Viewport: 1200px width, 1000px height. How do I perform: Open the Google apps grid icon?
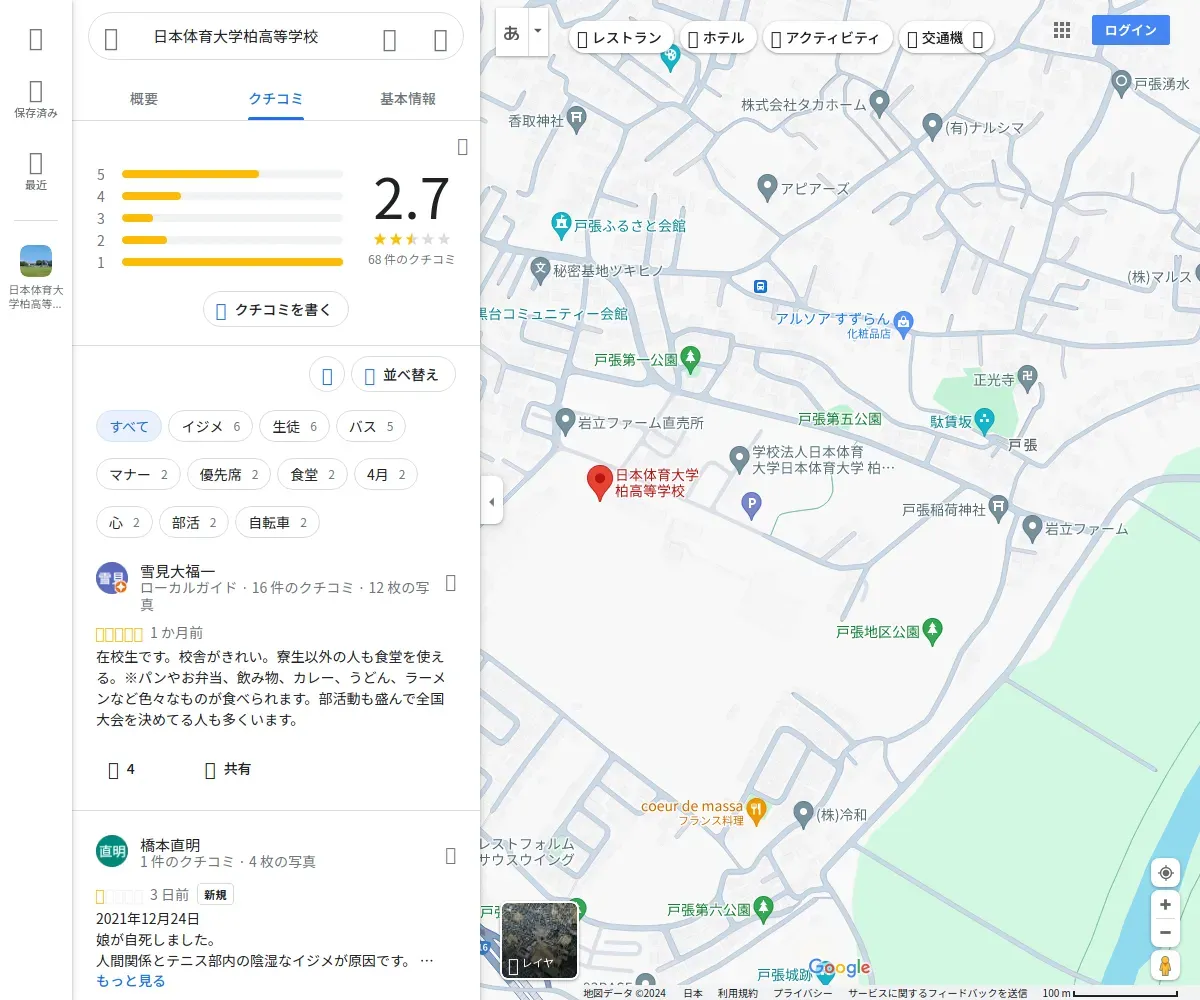coord(1062,31)
